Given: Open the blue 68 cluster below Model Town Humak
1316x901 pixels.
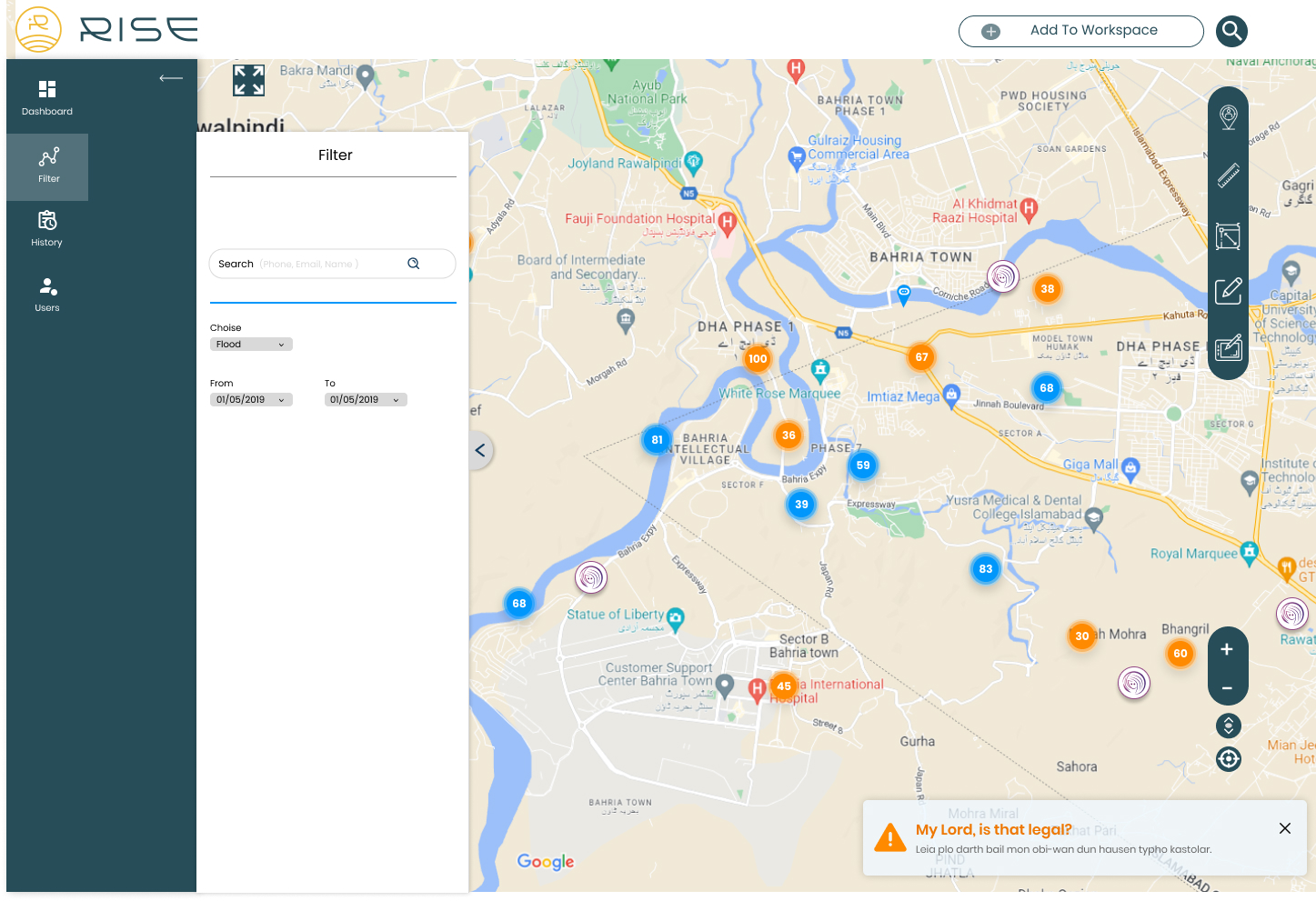Looking at the screenshot, I should tap(1047, 388).
